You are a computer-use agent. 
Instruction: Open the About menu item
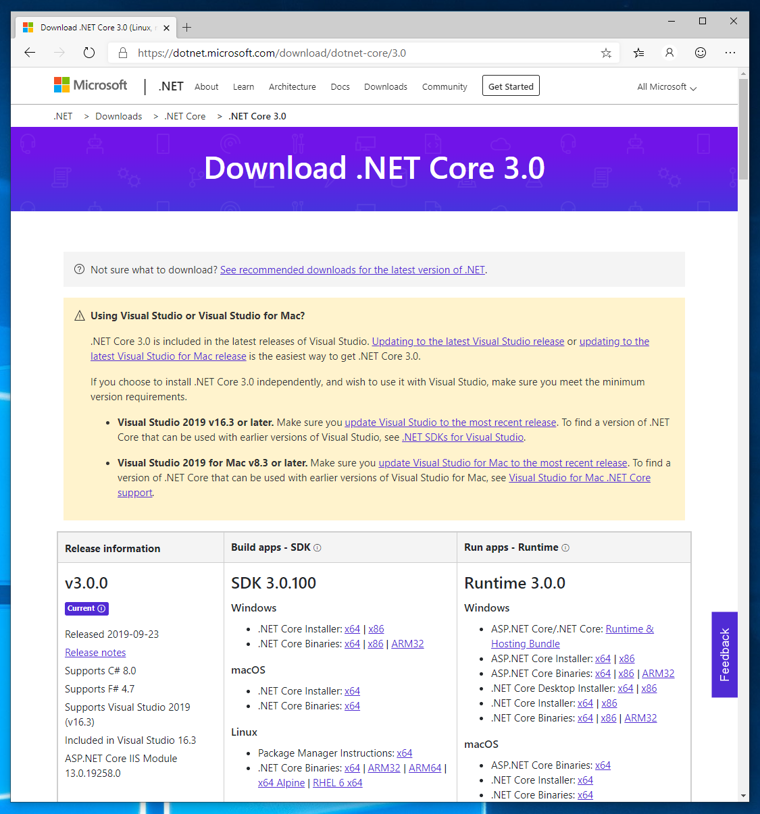coord(206,87)
